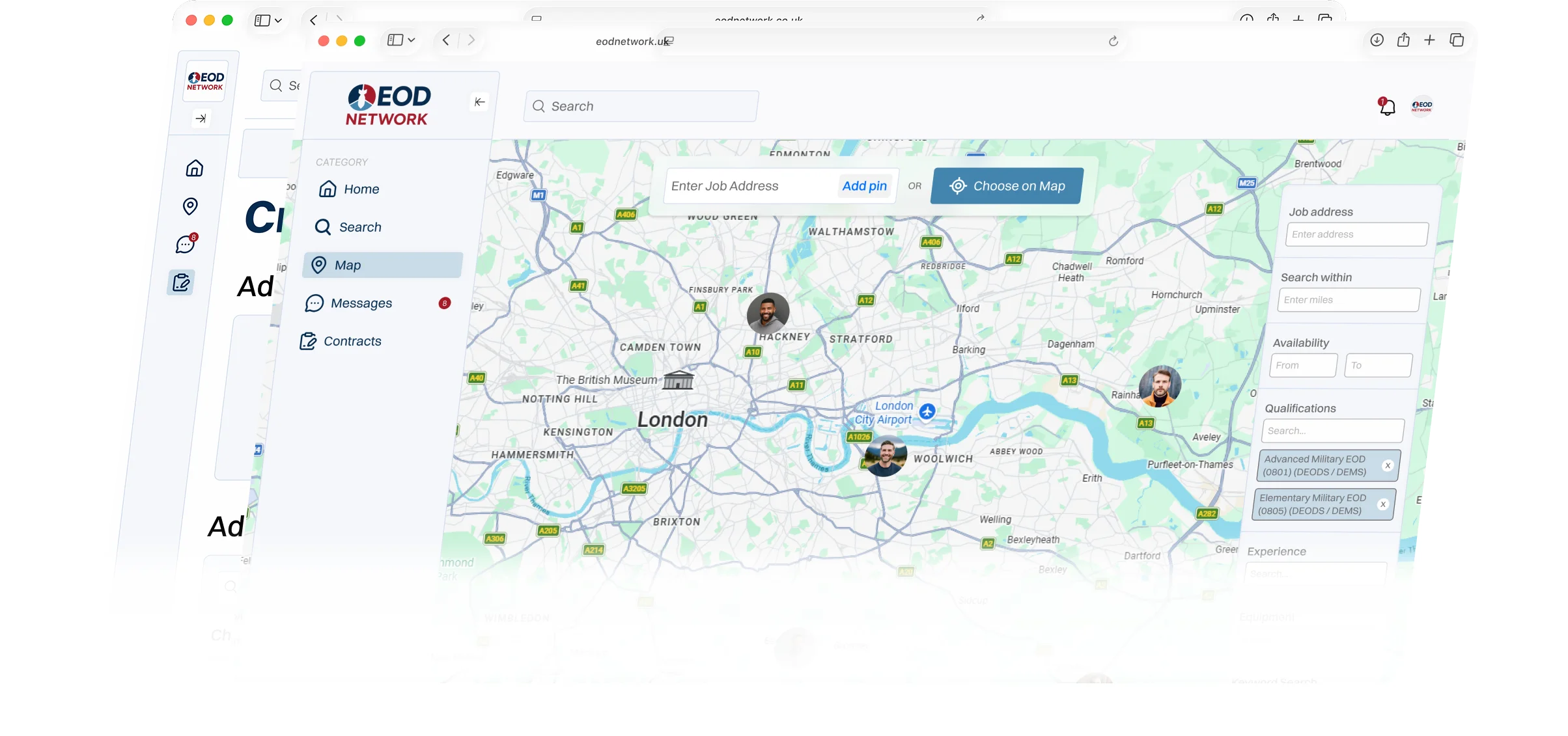Image resolution: width=1568 pixels, height=736 pixels.
Task: Click the Add pin button
Action: 864,186
